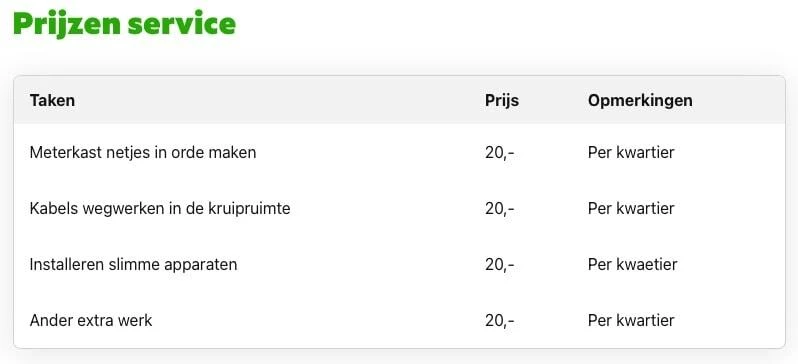The width and height of the screenshot is (798, 364).
Task: Click the Meterkast row price 20,-
Action: tap(499, 153)
